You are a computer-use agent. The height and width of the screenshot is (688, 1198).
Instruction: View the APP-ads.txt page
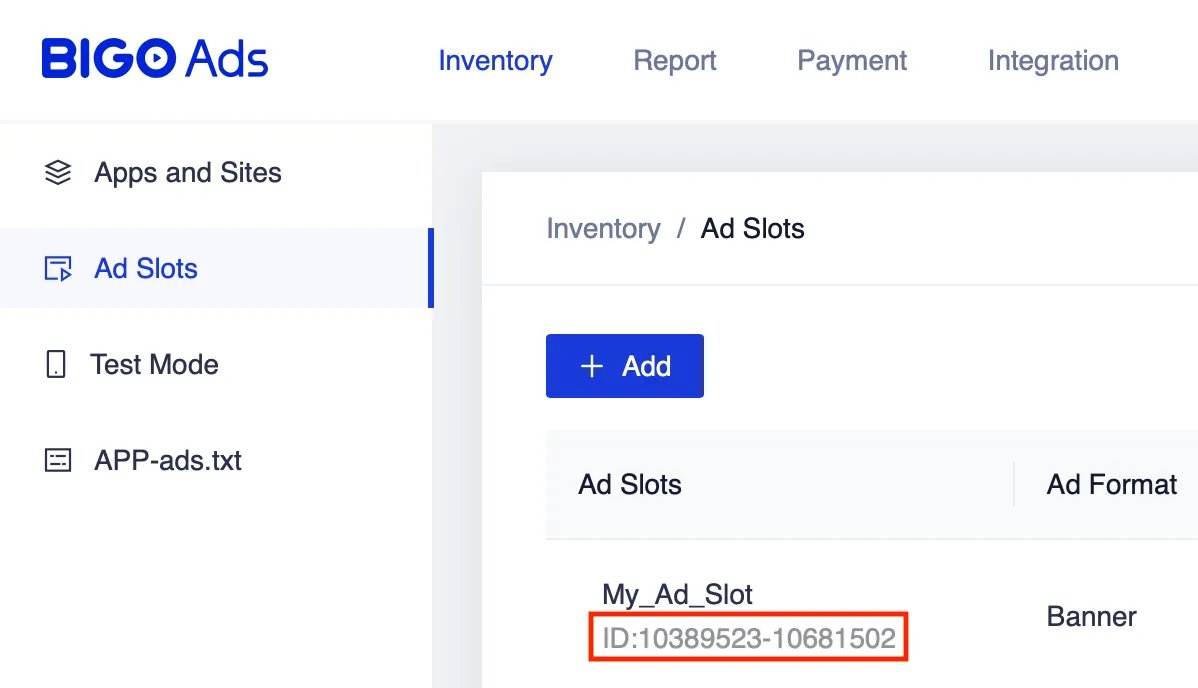(166, 460)
